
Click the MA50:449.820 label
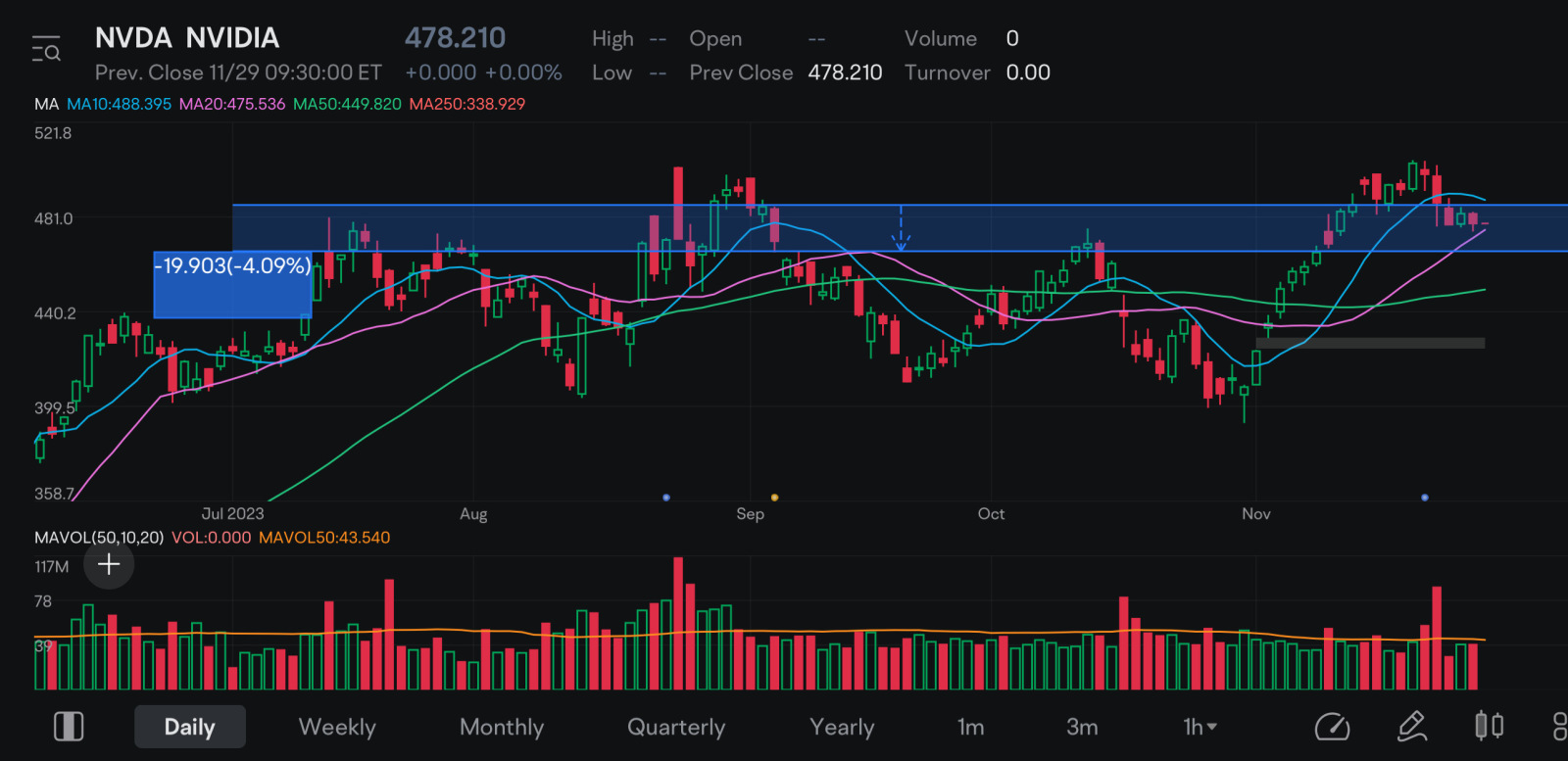(347, 104)
